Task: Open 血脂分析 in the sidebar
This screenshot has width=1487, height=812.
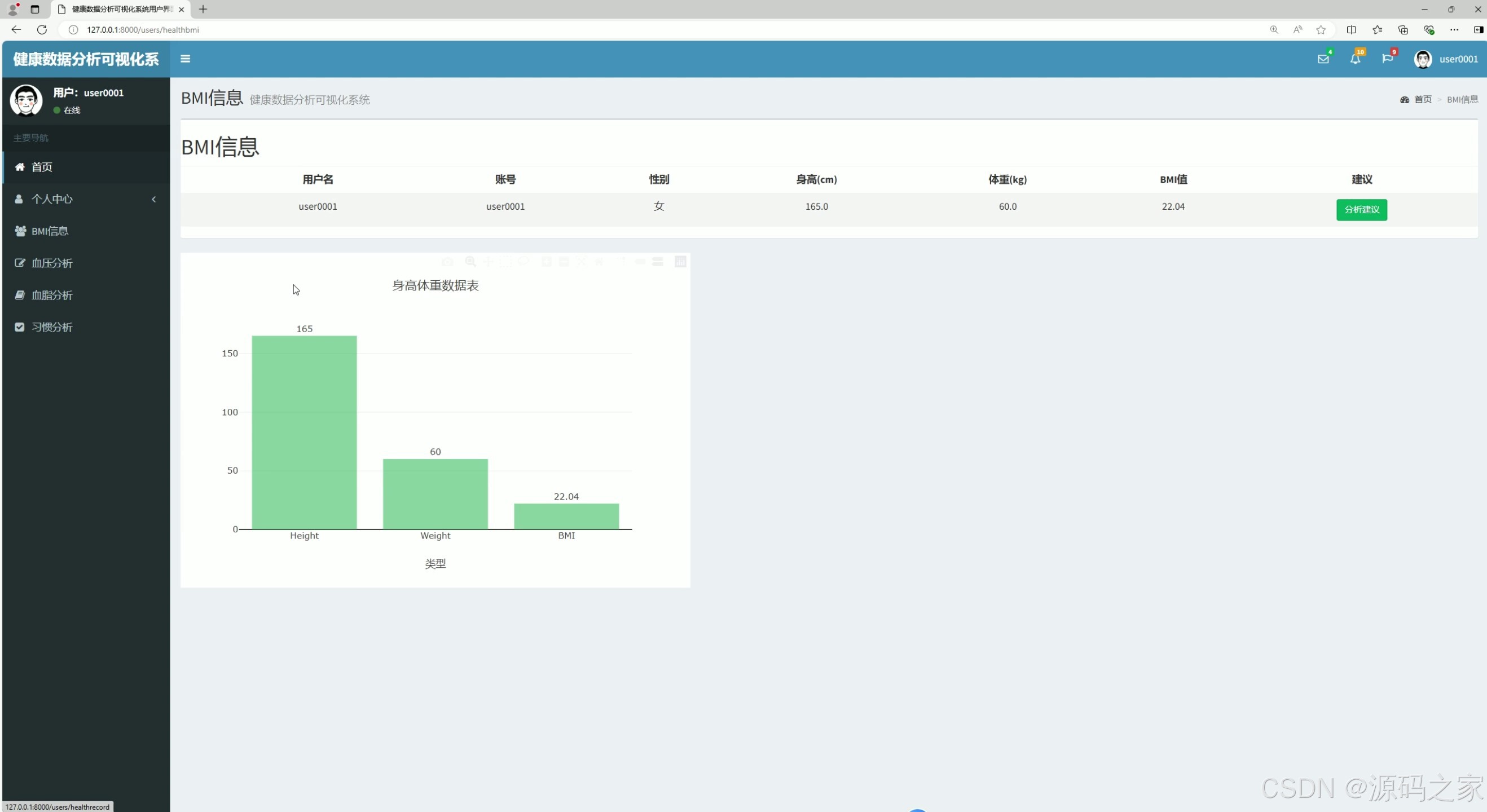Action: tap(52, 295)
